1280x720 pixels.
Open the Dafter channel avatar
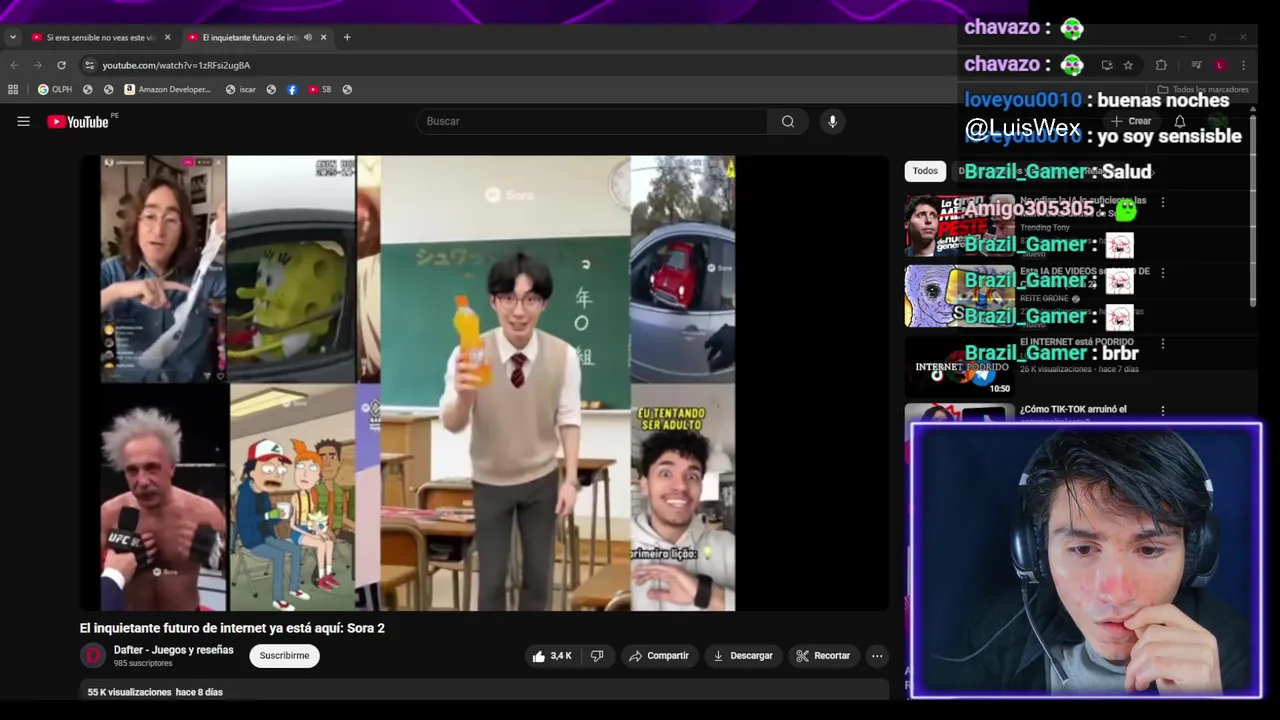click(93, 656)
